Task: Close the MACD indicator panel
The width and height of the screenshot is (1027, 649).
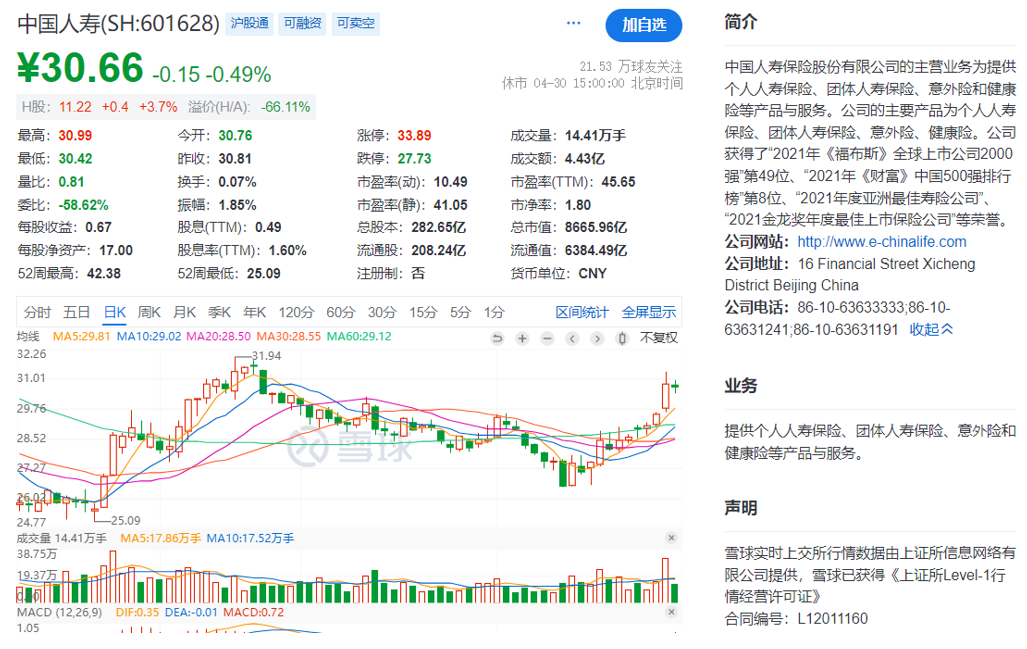Action: 671,612
